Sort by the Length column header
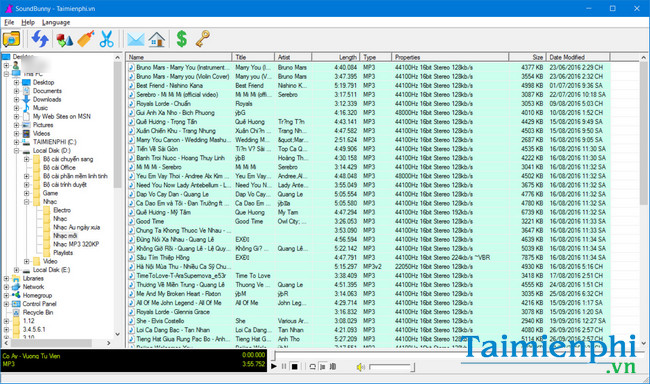The height and width of the screenshot is (384, 650). (x=335, y=57)
